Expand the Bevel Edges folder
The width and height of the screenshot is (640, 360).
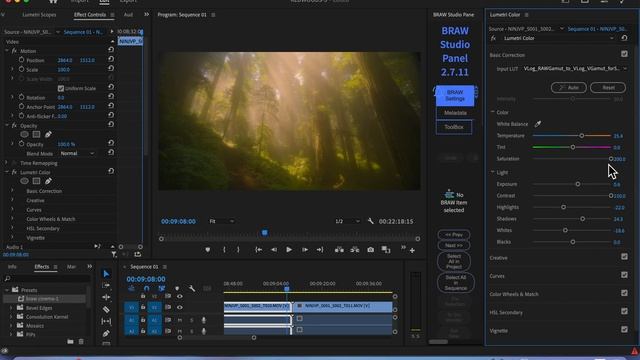(x=11, y=308)
